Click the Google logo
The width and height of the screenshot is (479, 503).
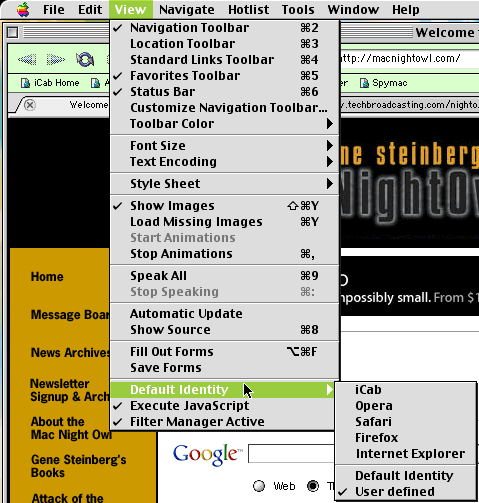click(x=207, y=454)
